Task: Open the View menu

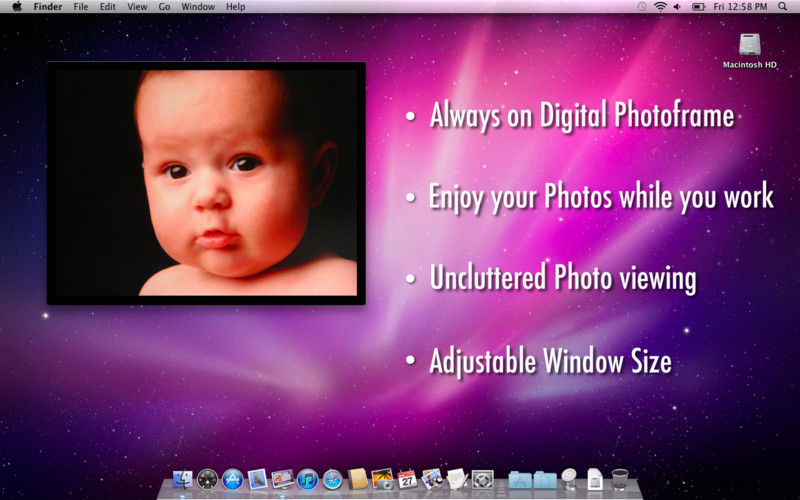Action: coord(137,7)
